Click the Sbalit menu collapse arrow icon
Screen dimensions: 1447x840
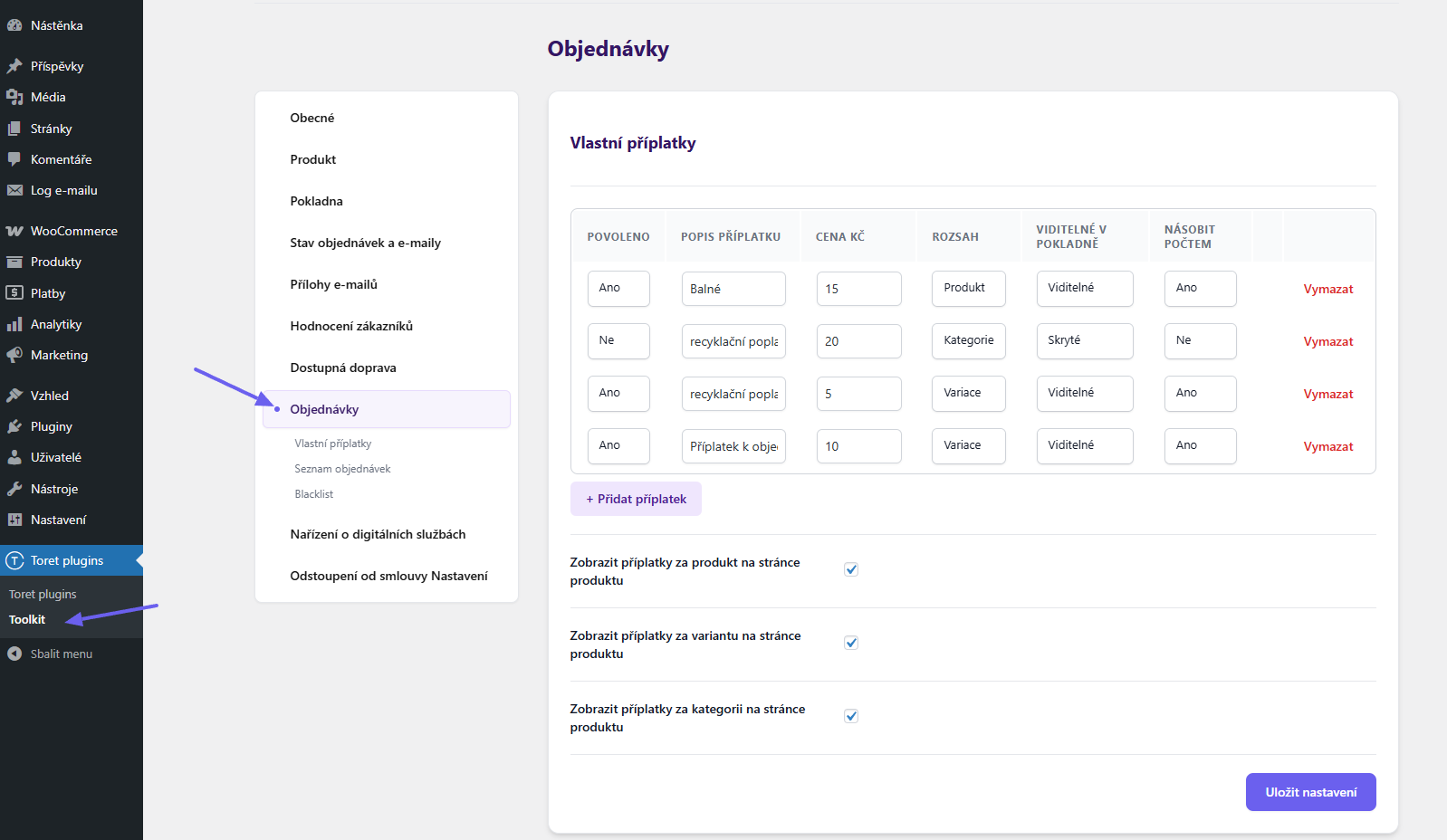[x=14, y=654]
